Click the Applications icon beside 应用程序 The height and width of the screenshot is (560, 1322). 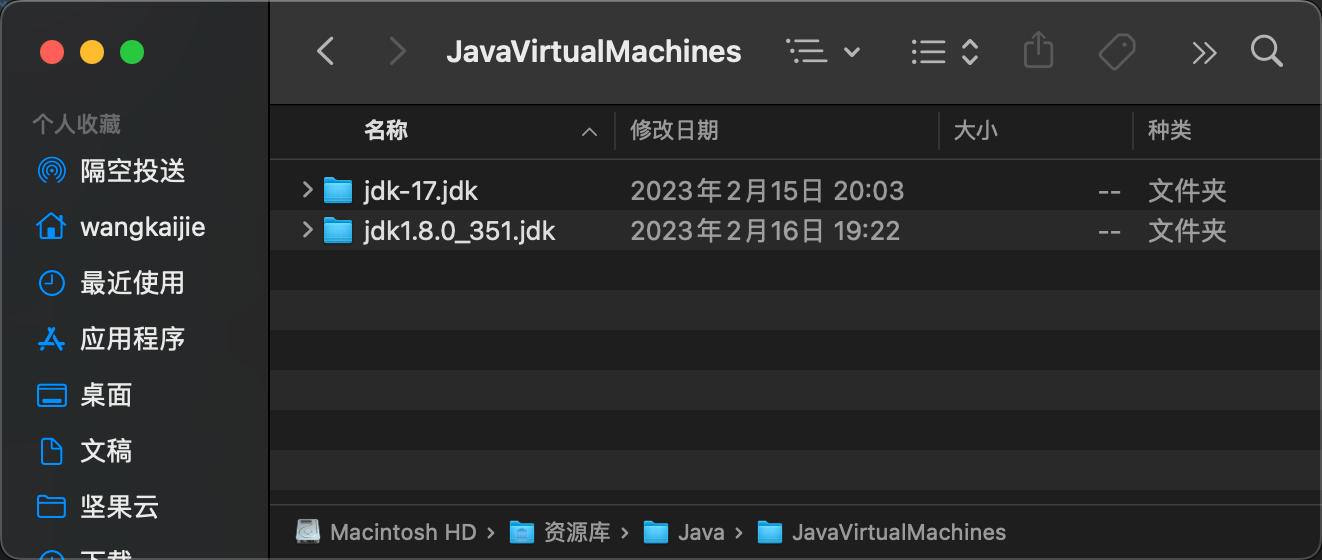[x=51, y=339]
